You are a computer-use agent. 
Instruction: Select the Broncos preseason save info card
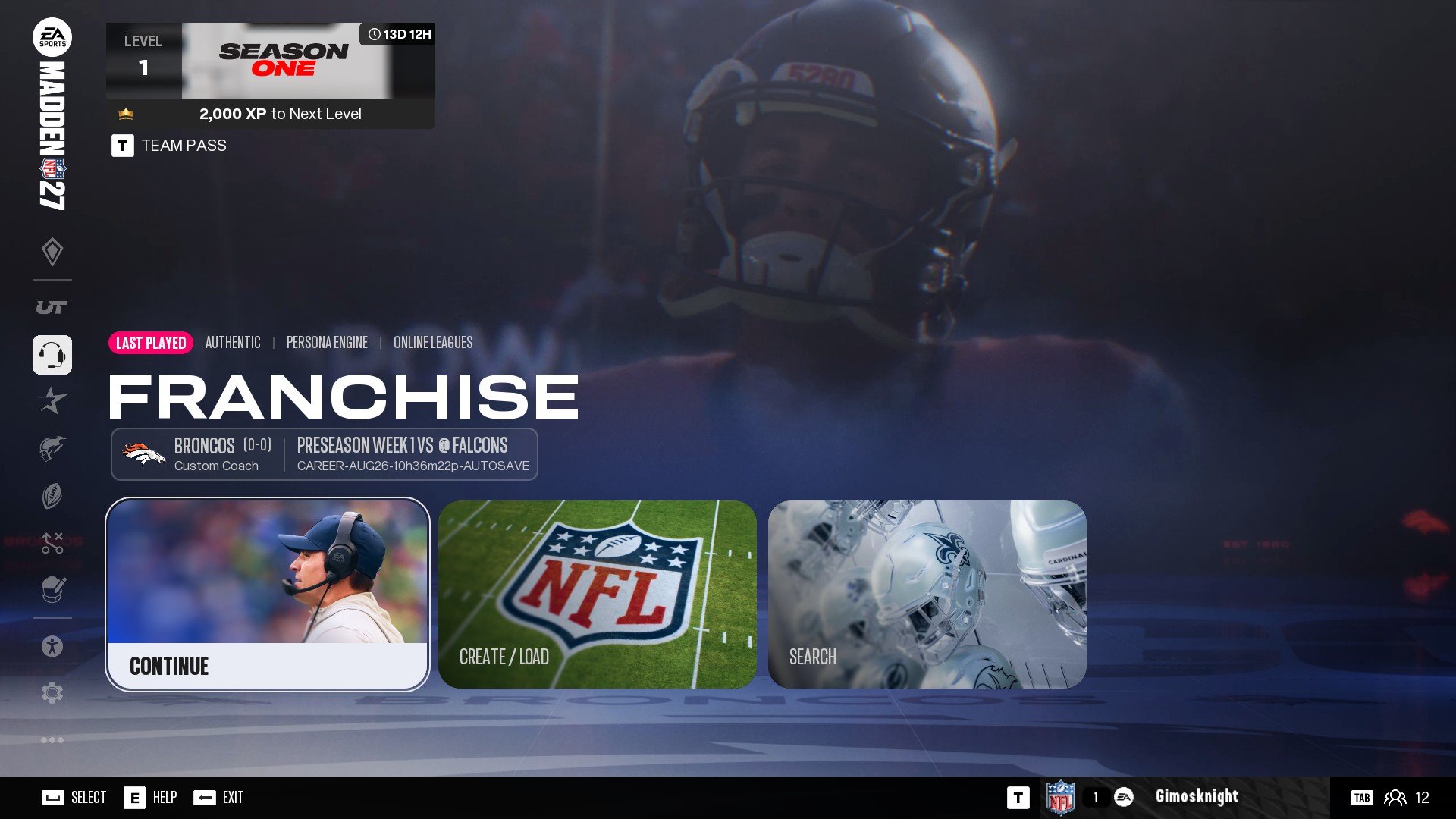coord(325,454)
